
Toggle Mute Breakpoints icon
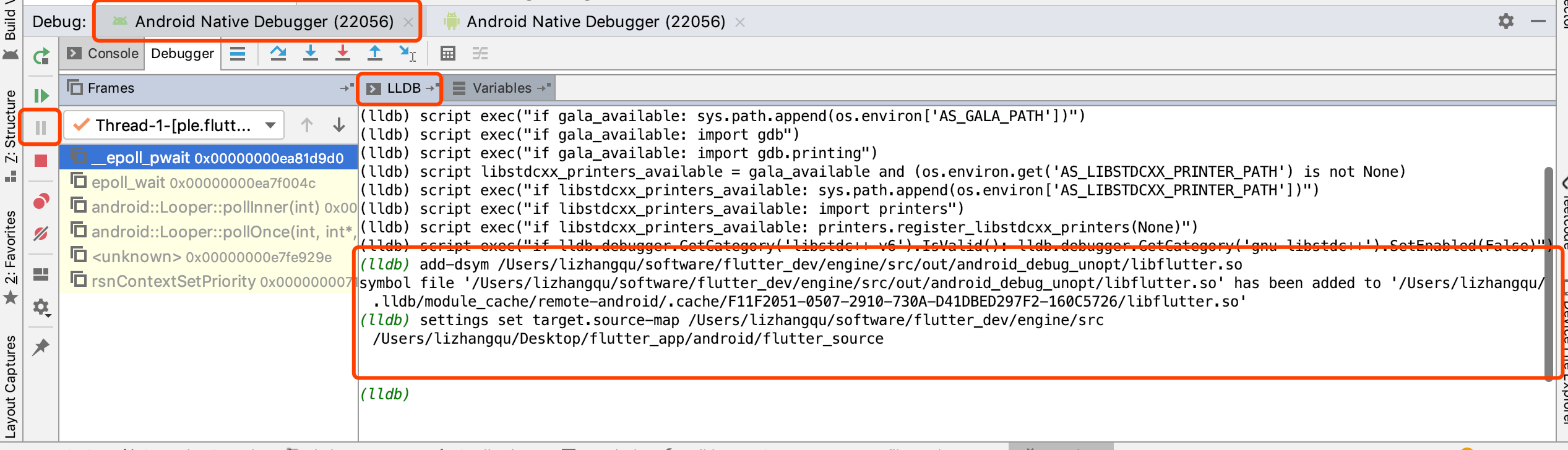click(41, 234)
